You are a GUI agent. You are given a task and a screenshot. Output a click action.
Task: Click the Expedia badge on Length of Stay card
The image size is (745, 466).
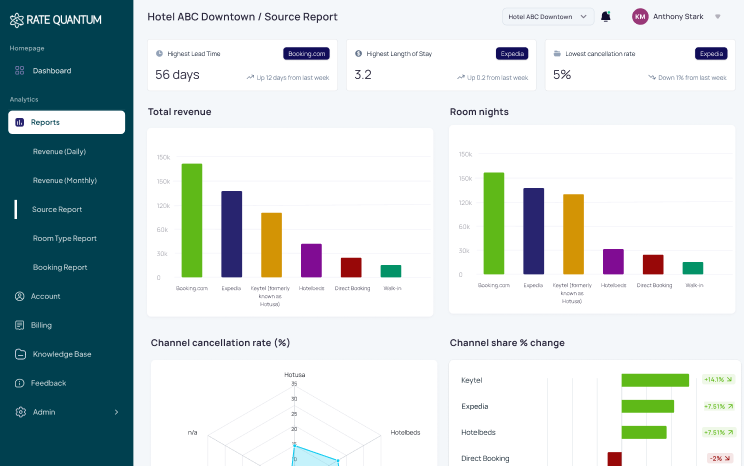(512, 54)
